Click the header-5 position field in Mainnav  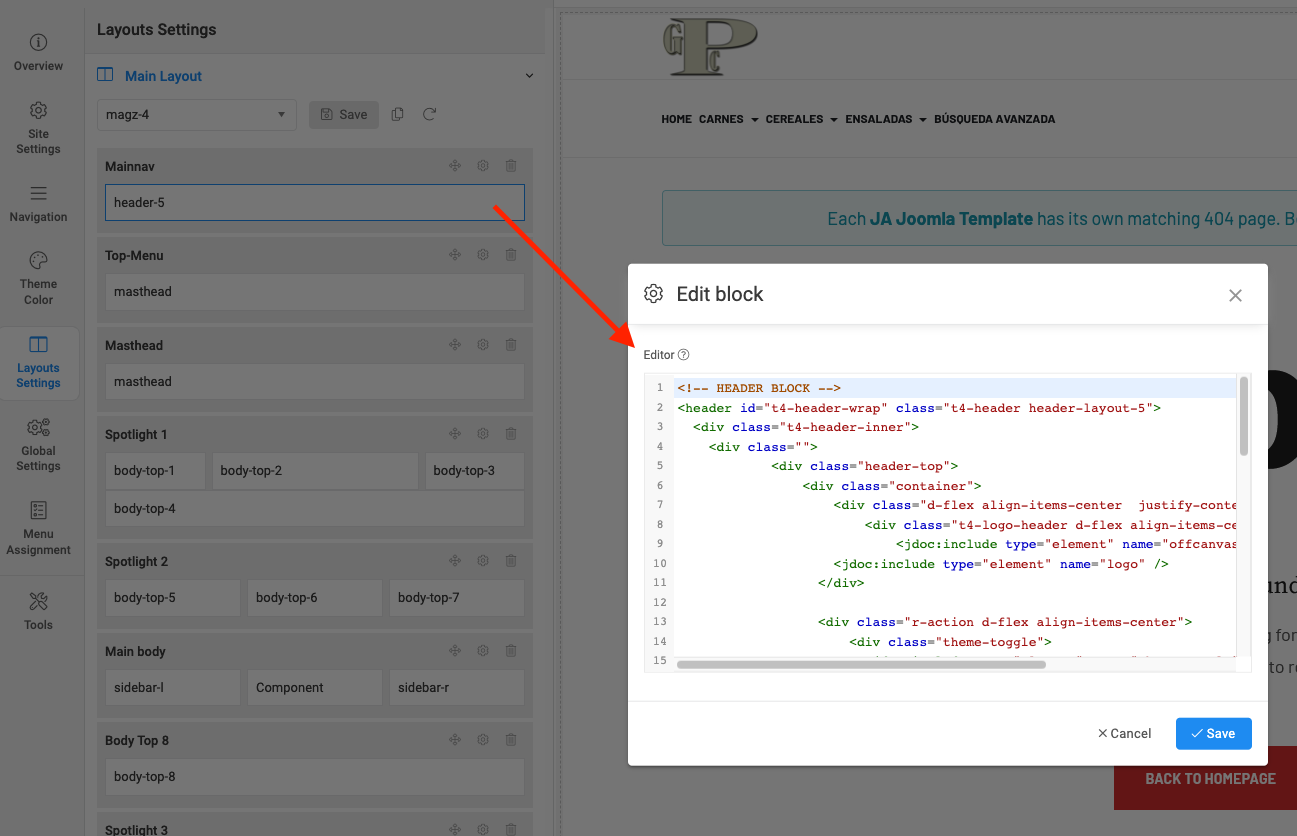(314, 202)
